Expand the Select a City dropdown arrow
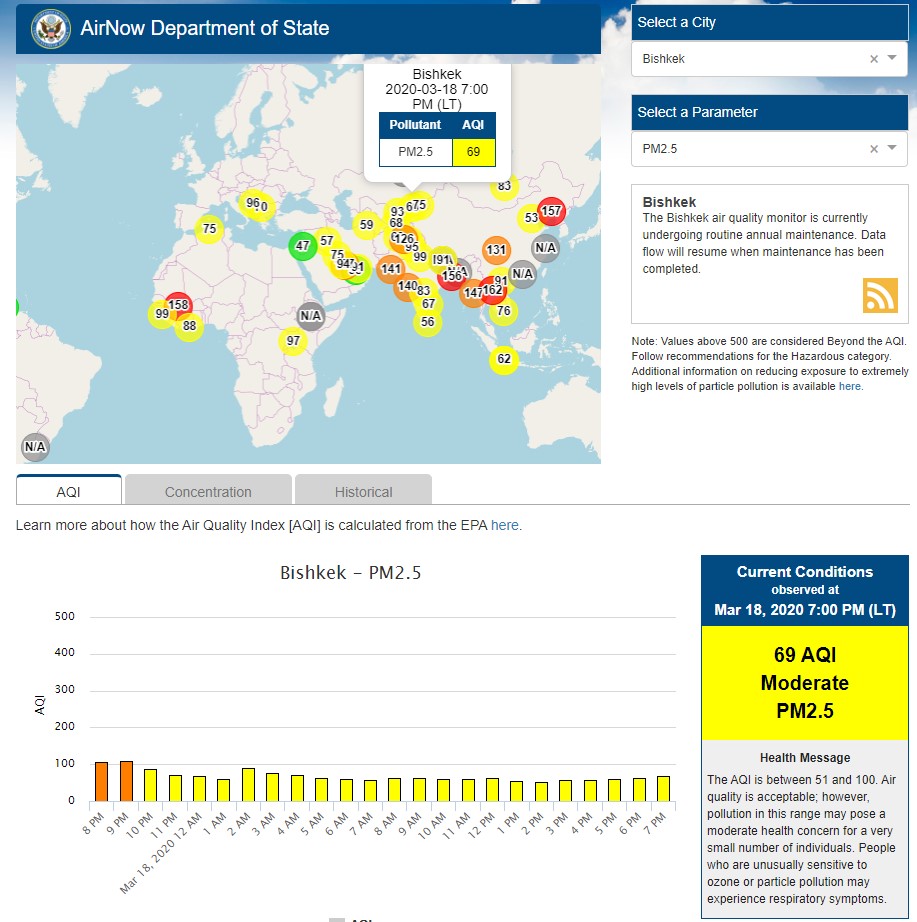This screenshot has height=922, width=917. tap(892, 59)
